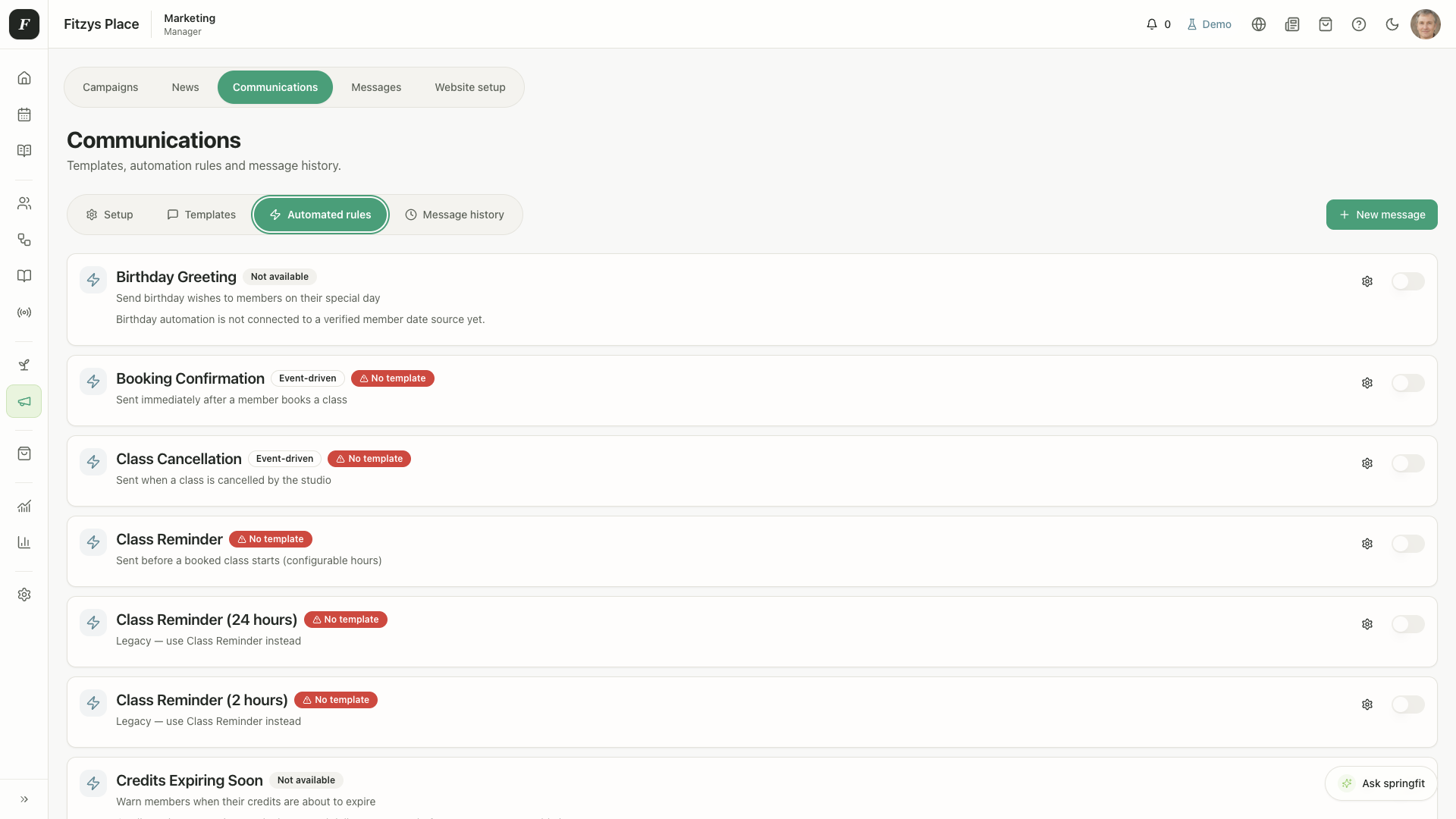The image size is (1456, 819).
Task: Switch to the Messages tab
Action: tap(376, 87)
